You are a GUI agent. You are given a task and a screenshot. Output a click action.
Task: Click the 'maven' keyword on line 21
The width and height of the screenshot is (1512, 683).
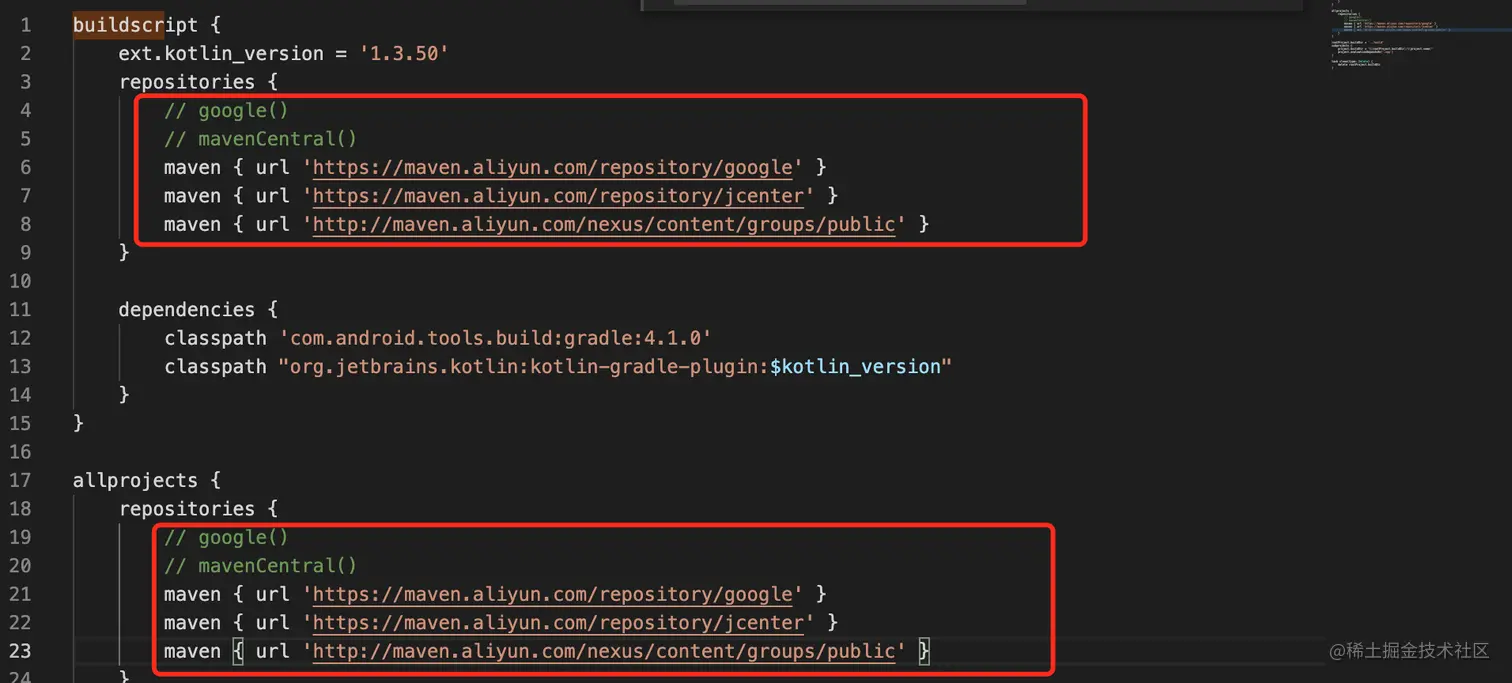coord(192,594)
